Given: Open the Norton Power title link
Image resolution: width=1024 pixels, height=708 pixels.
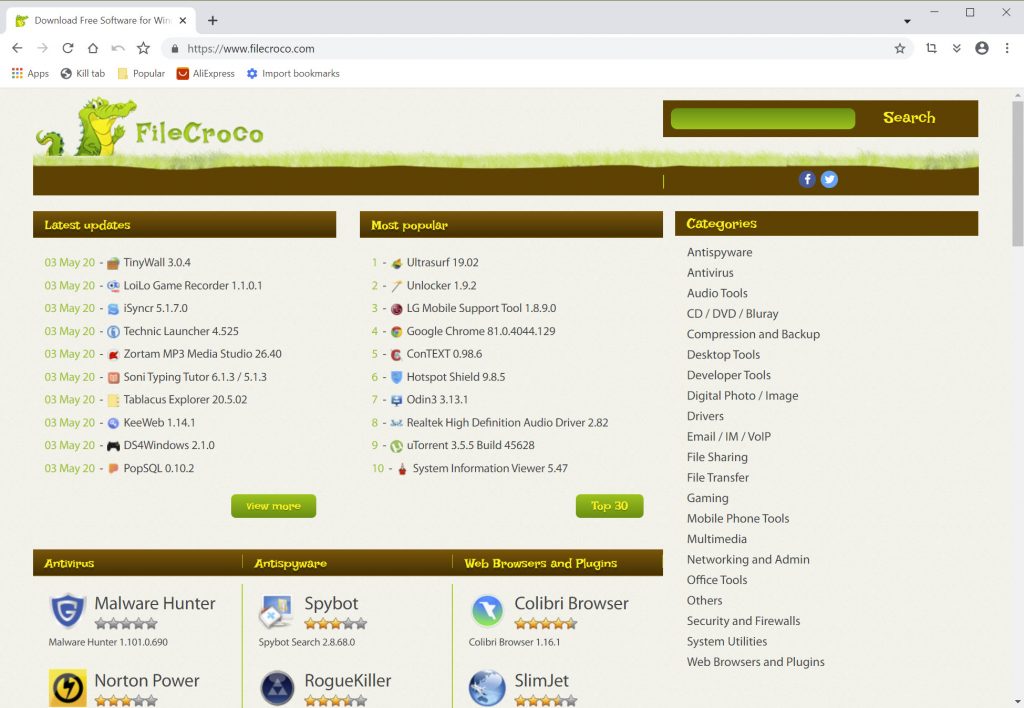Looking at the screenshot, I should tap(147, 681).
